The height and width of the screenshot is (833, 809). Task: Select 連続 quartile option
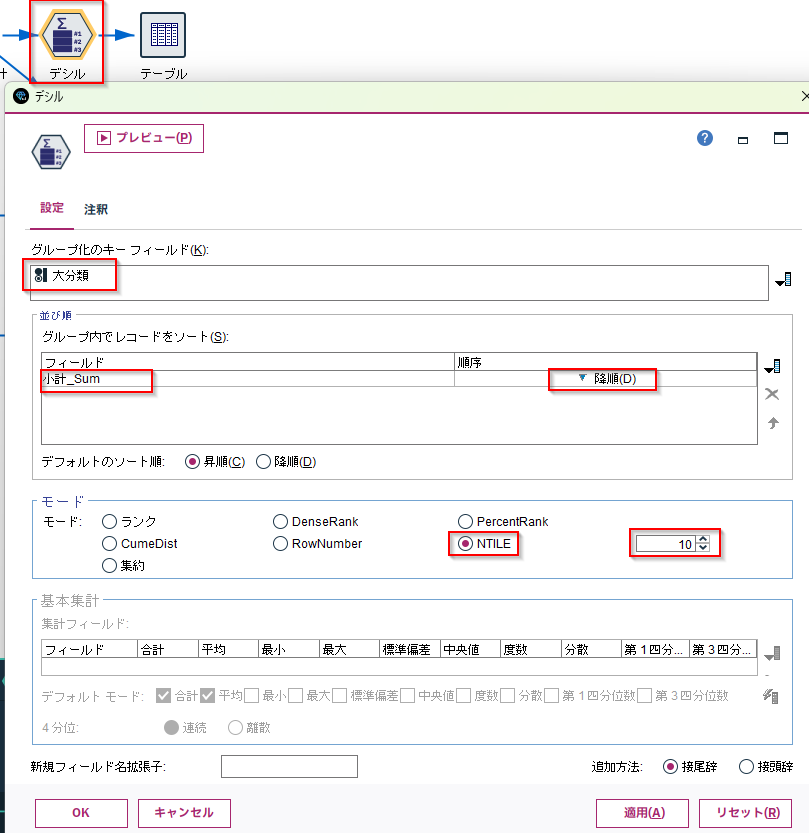(x=172, y=727)
